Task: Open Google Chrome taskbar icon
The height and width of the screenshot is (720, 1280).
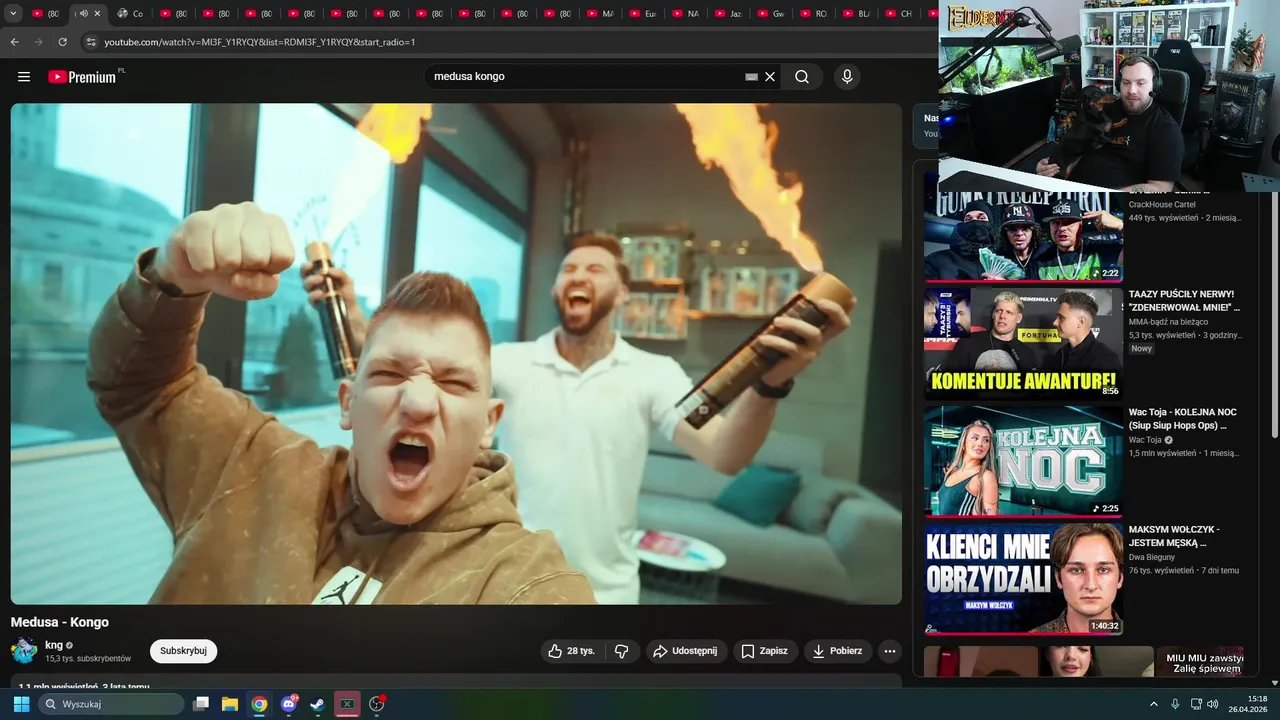Action: click(x=259, y=704)
